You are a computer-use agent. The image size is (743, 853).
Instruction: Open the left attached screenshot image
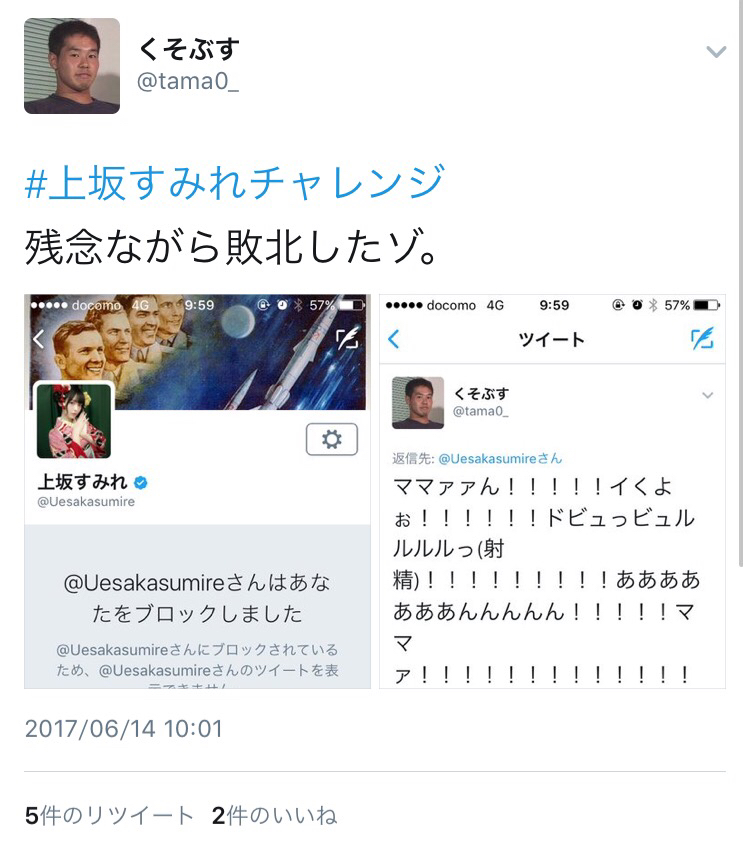[x=197, y=491]
